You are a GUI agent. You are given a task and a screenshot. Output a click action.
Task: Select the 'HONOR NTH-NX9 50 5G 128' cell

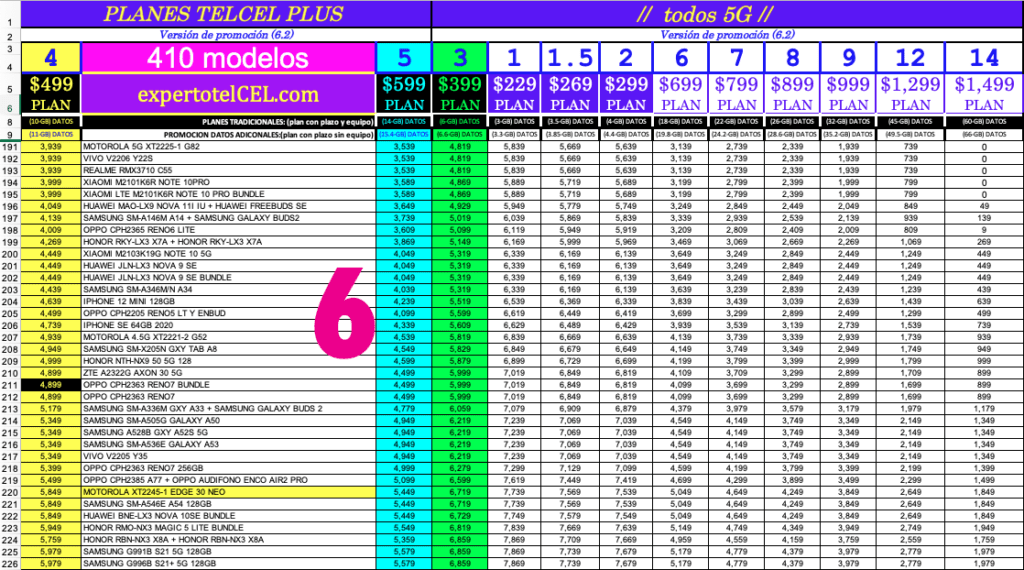[x=228, y=361]
